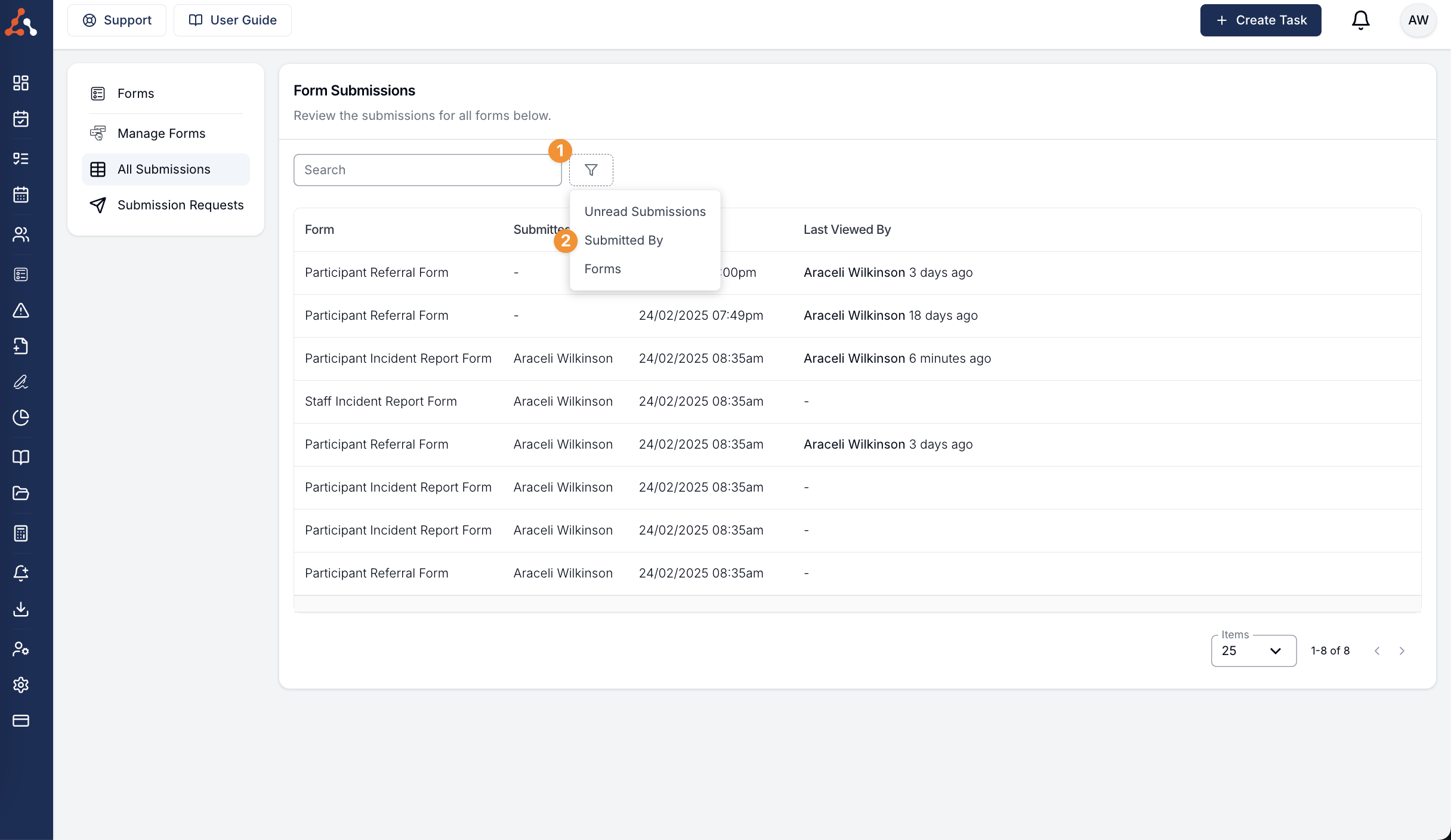Open the User Guide link
This screenshot has height=840, width=1451.
point(233,20)
